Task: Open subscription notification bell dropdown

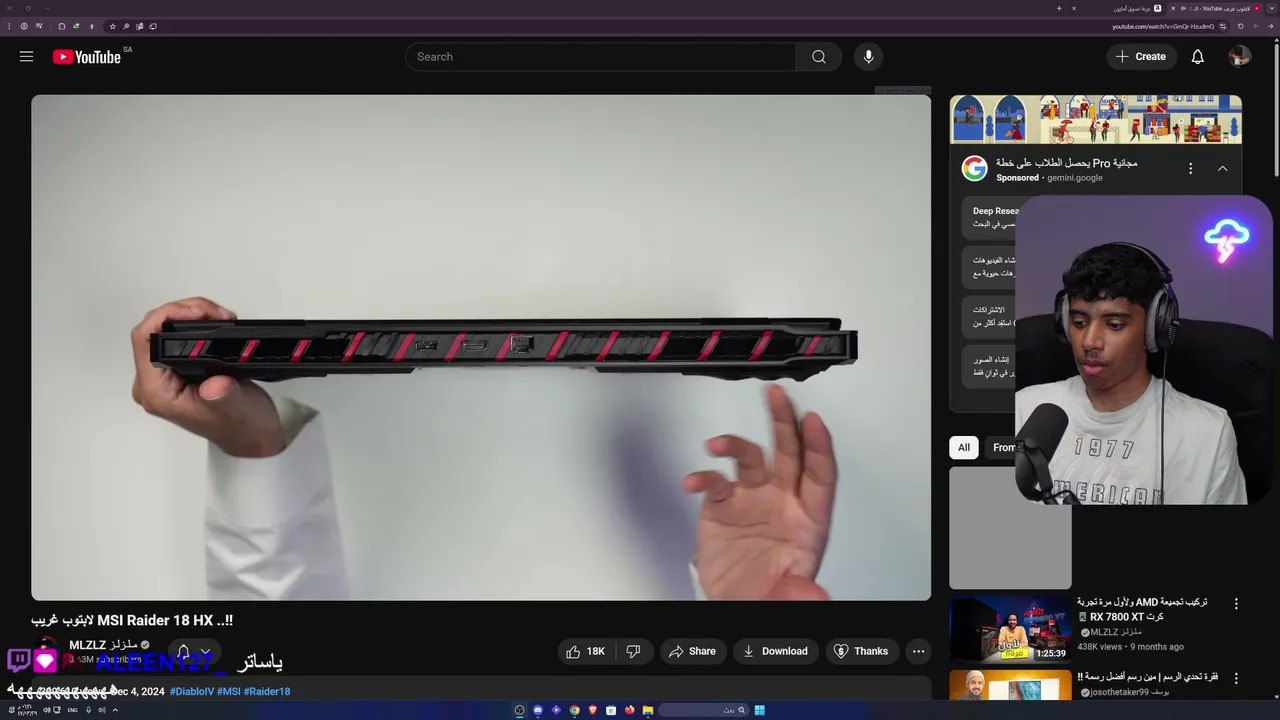Action: [x=194, y=652]
